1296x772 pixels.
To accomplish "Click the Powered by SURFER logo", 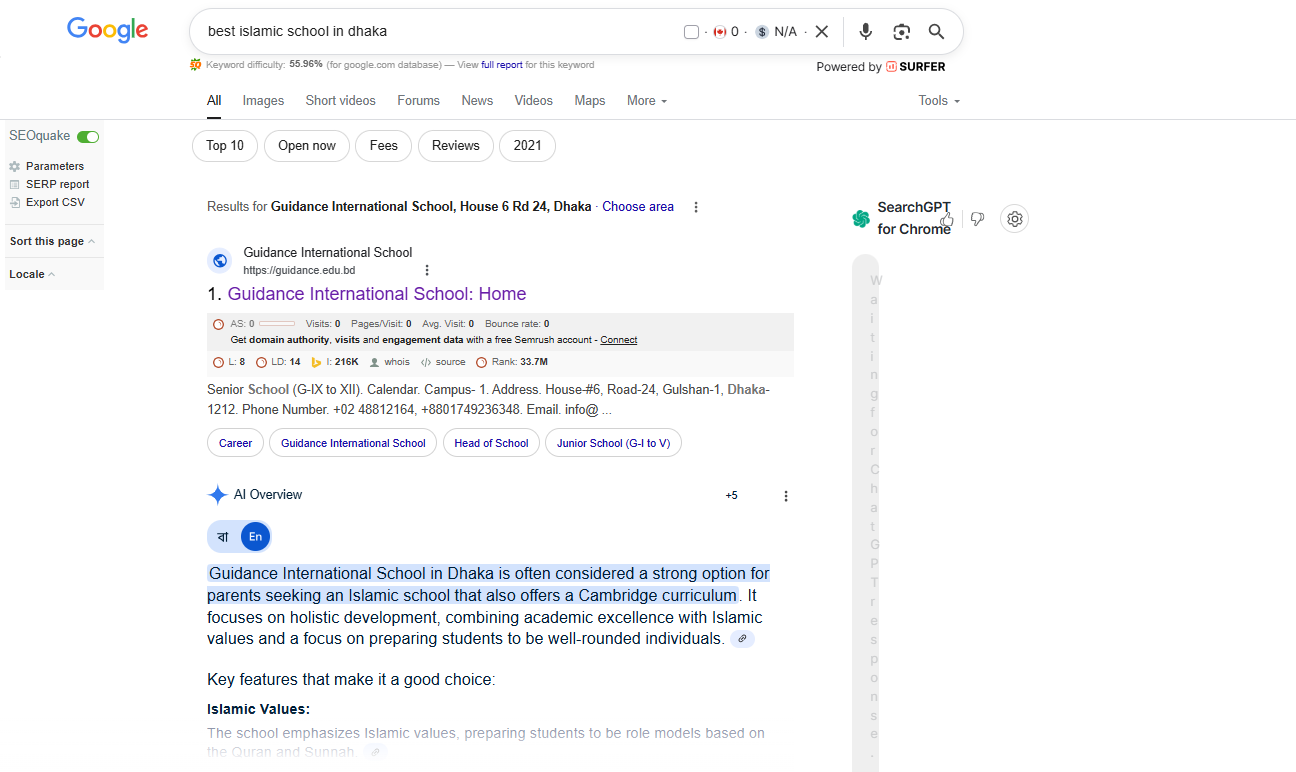I will pos(915,67).
